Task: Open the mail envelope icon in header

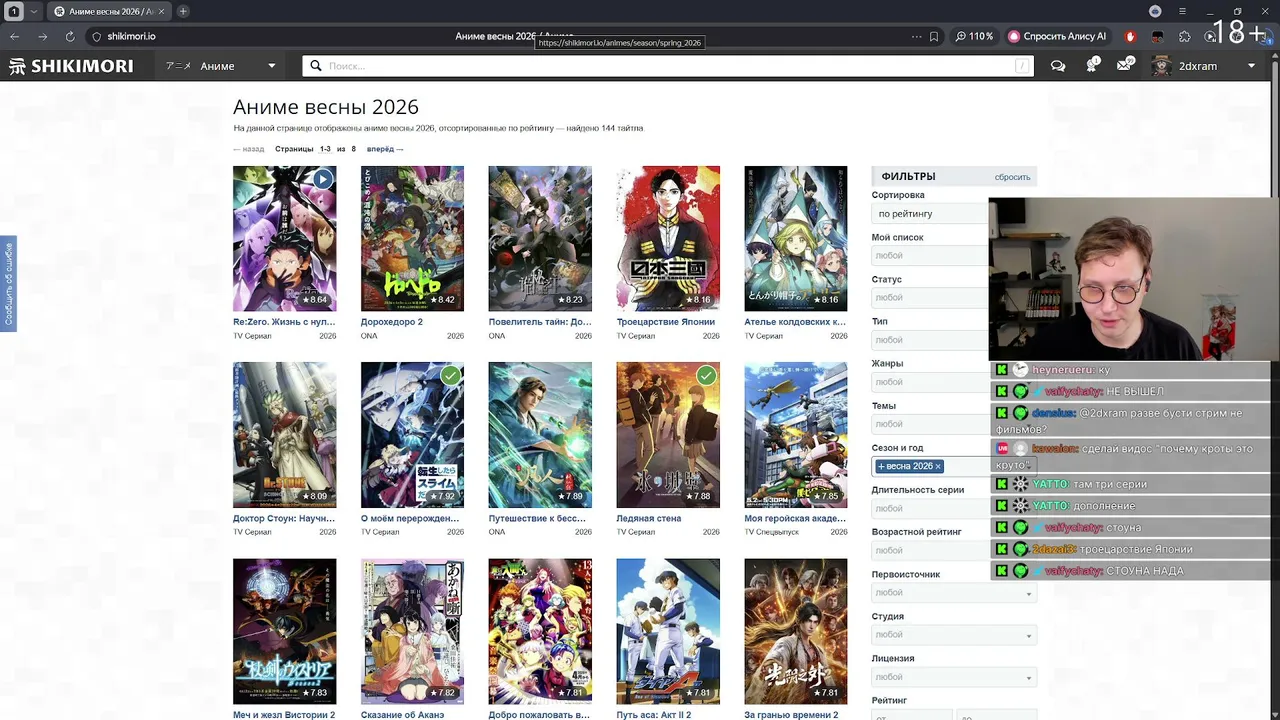Action: (1125, 65)
